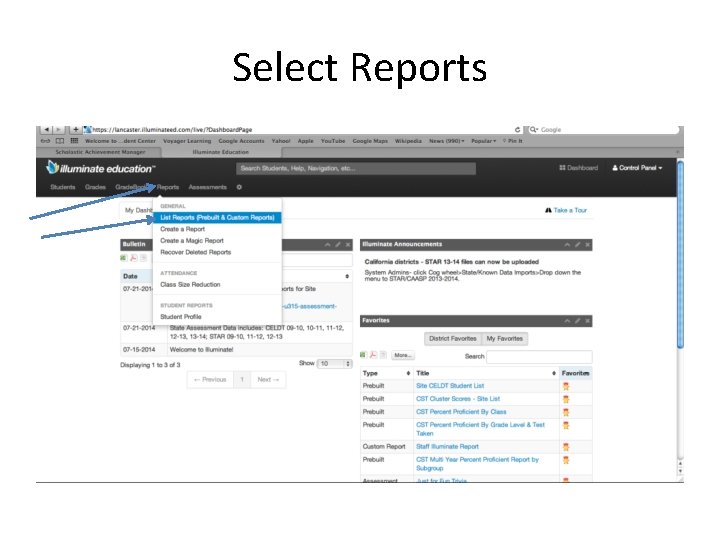Open the Students navigation menu
720x540 pixels.
(x=62, y=187)
